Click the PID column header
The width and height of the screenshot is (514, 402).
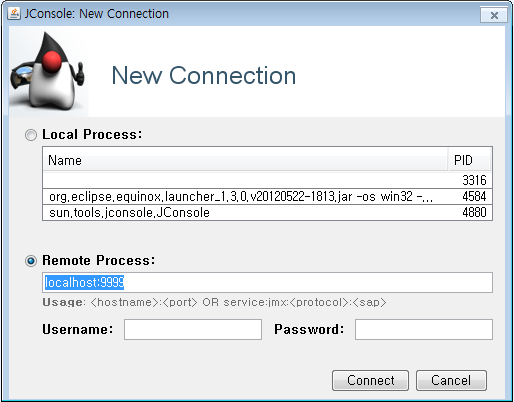coord(470,160)
